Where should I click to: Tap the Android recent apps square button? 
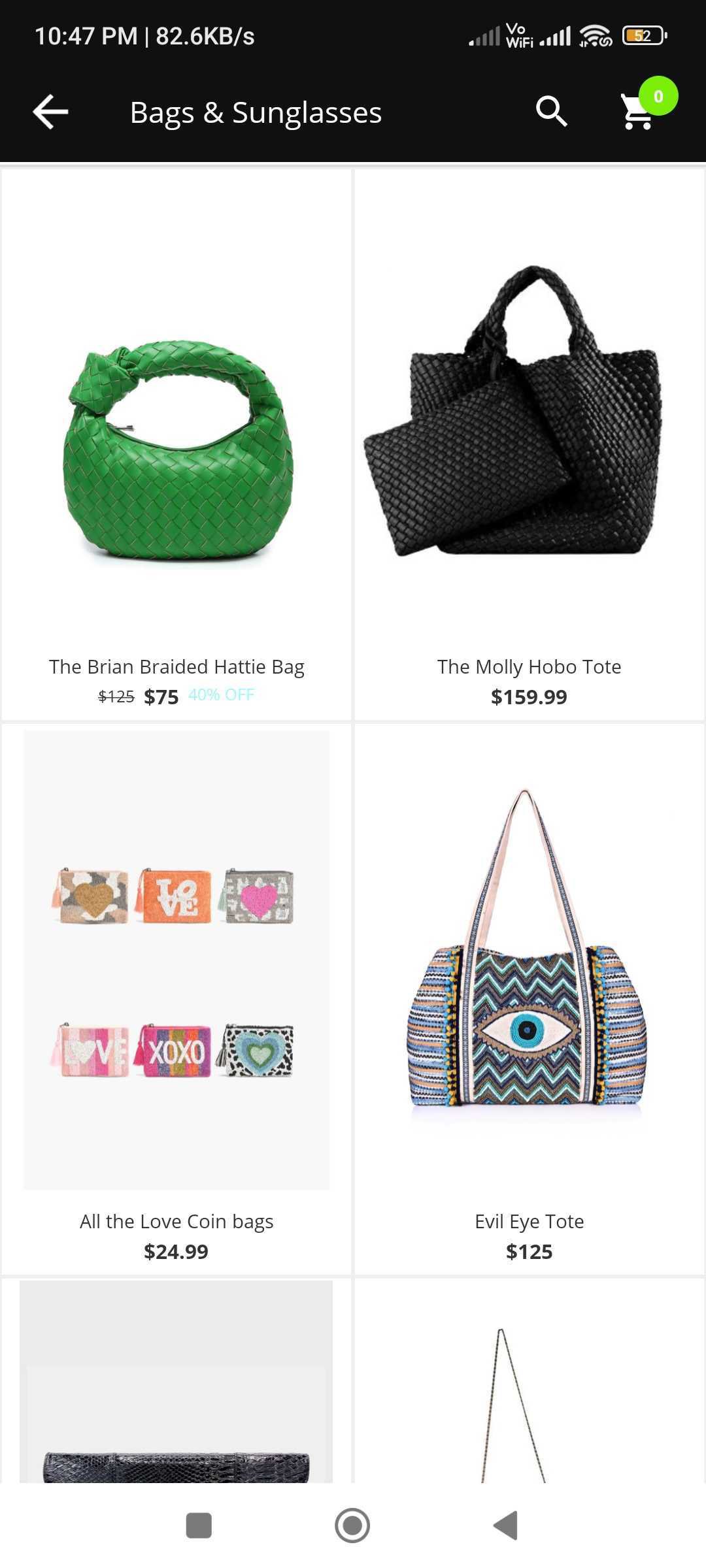pos(199,1526)
